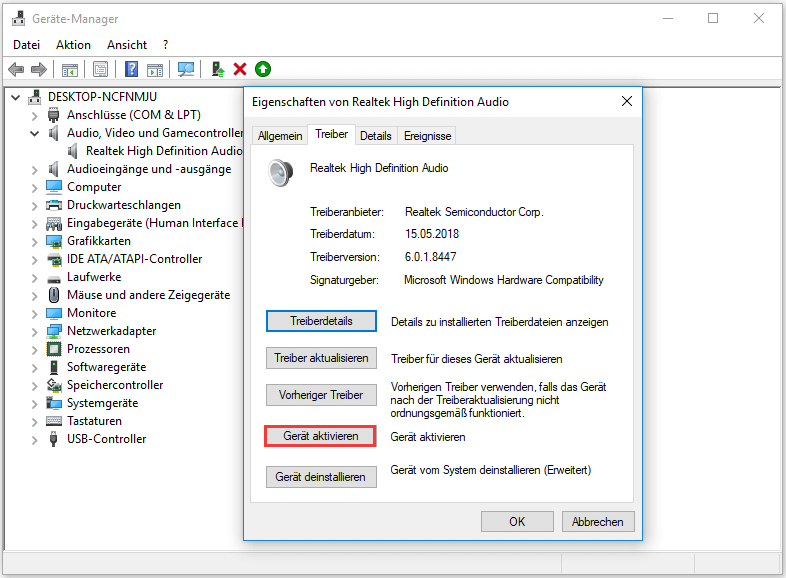Collapse the DESKTOP-NCFNMJU root node
The width and height of the screenshot is (786, 578).
point(16,97)
